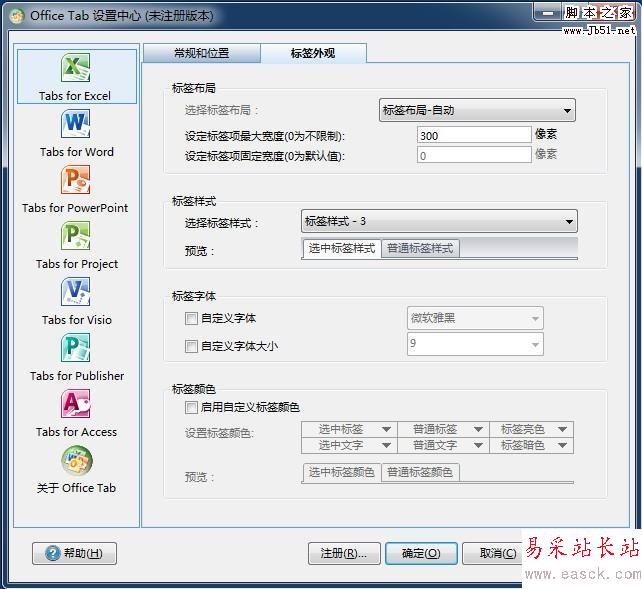Image resolution: width=642 pixels, height=589 pixels.
Task: Tick the 启用自定义标签颜色 checkbox
Action: (x=191, y=407)
